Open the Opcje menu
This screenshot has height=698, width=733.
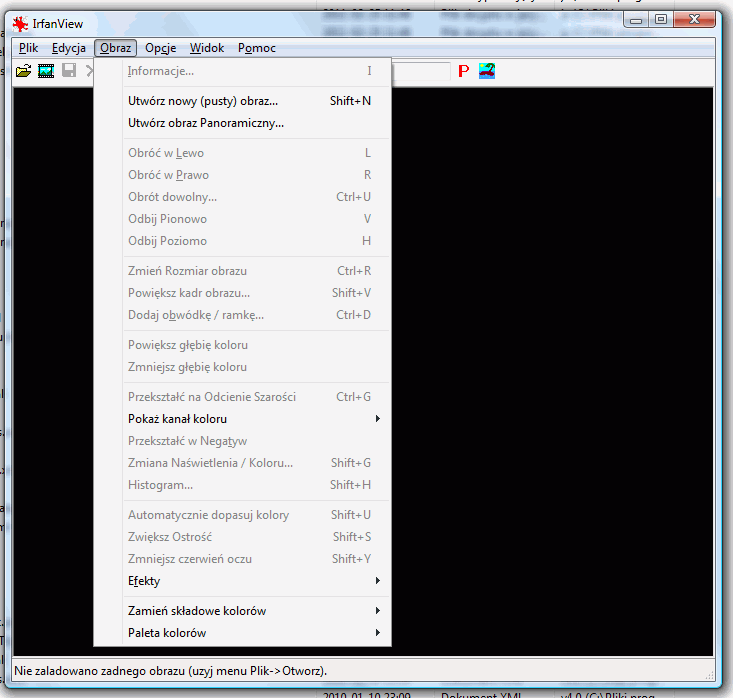tap(161, 48)
